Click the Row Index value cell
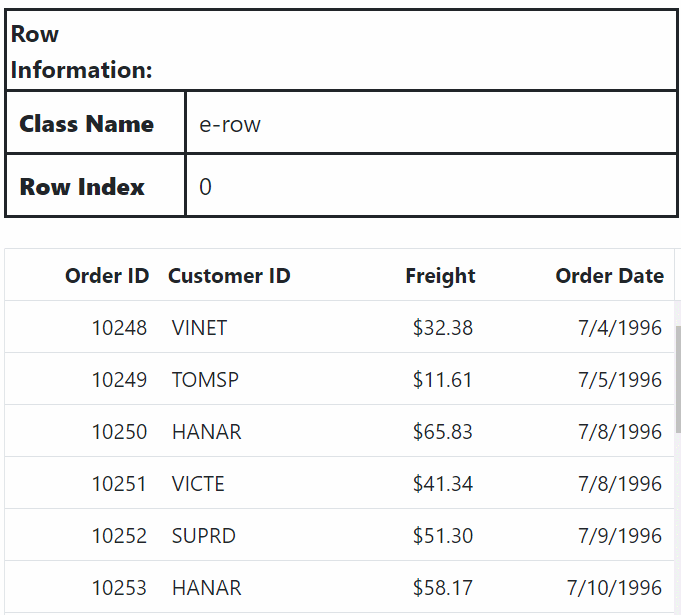 click(x=430, y=187)
